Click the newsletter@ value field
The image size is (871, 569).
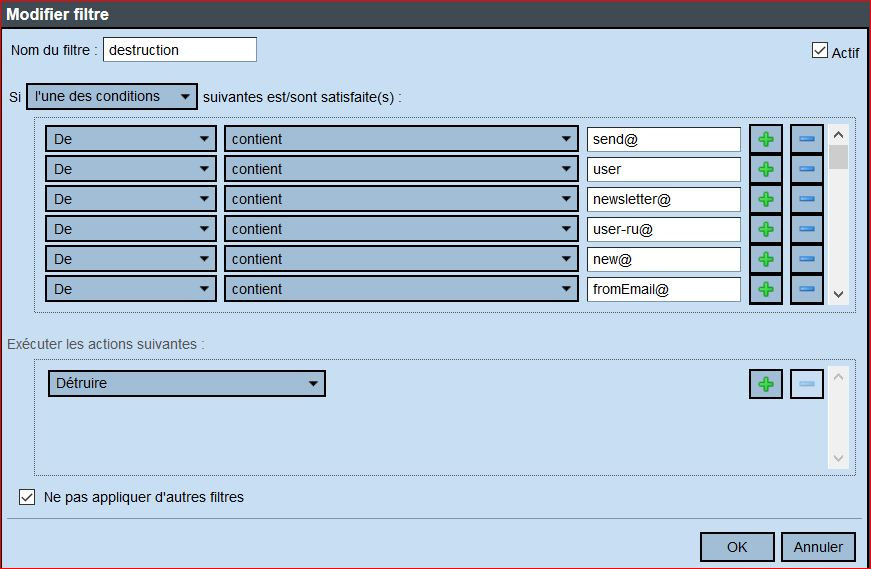(664, 199)
